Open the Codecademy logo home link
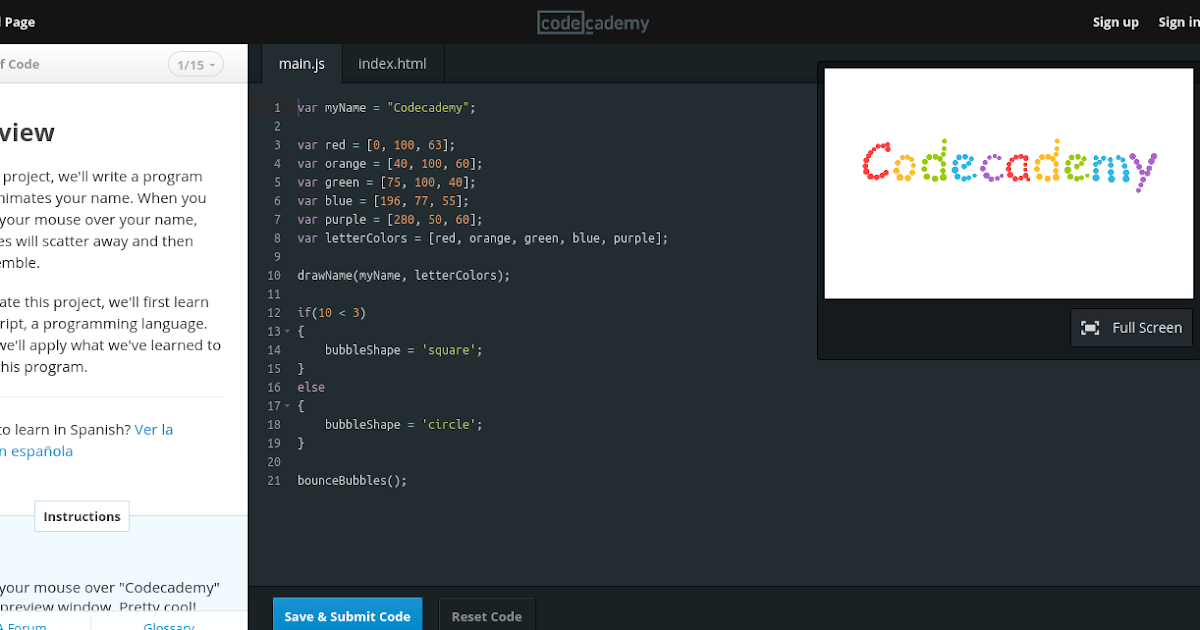 (x=593, y=22)
